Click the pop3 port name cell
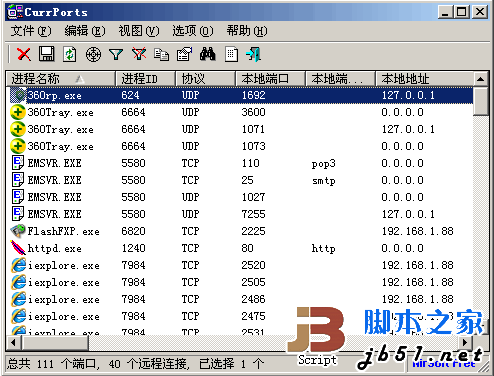The width and height of the screenshot is (494, 376). coord(324,164)
